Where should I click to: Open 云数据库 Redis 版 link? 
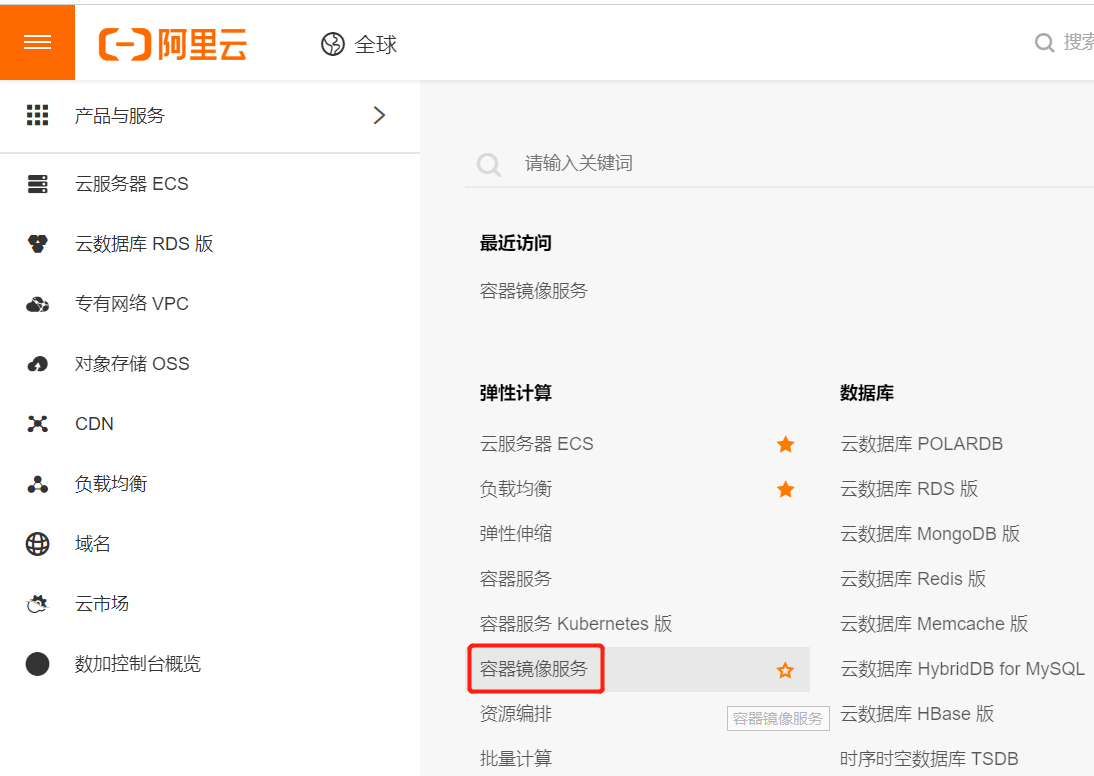(913, 579)
